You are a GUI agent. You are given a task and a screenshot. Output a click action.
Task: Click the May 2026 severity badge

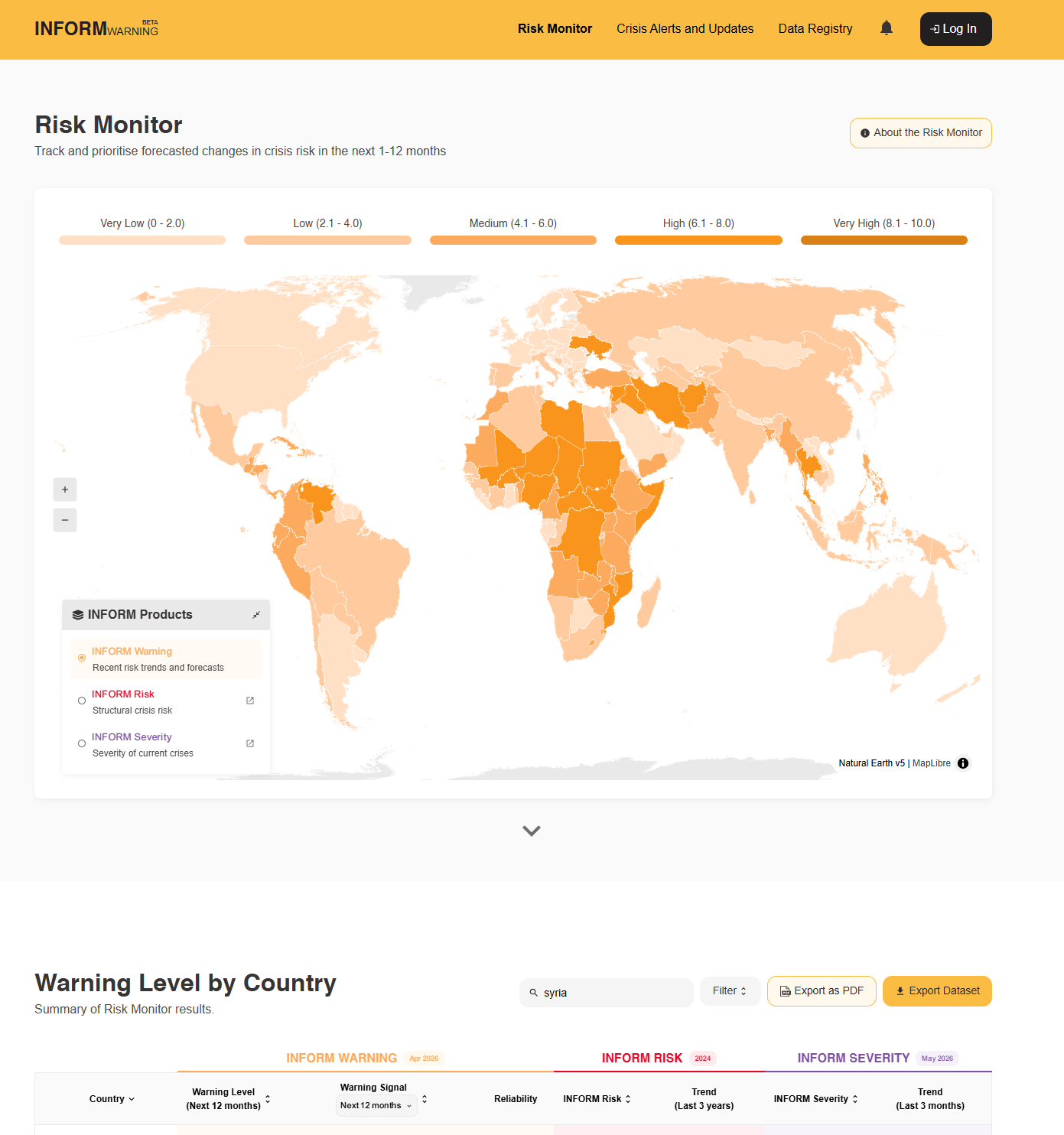click(937, 1059)
